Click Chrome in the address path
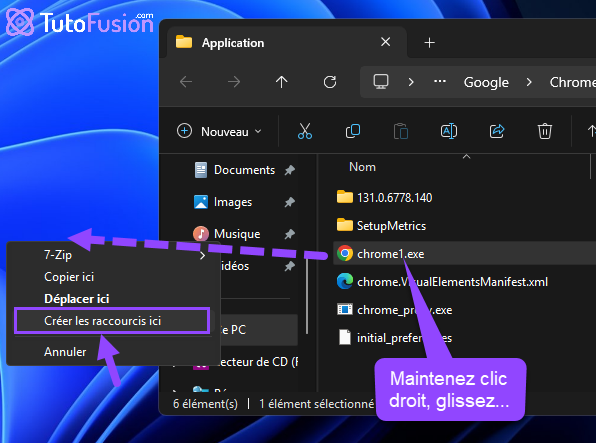The image size is (596, 443). 572,82
